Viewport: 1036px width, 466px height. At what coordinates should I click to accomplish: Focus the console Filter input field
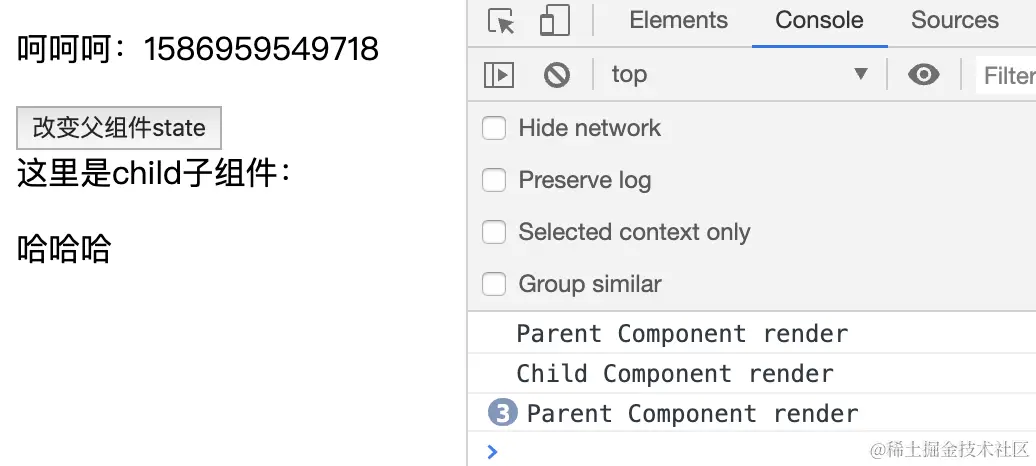coord(1006,75)
